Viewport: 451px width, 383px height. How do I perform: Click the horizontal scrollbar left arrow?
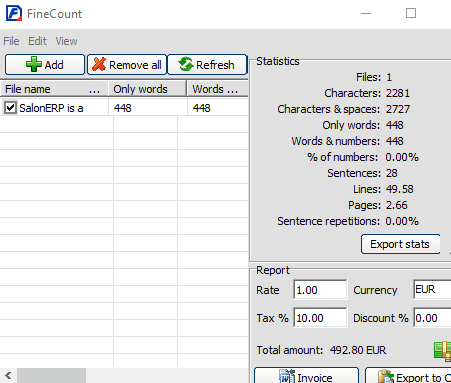(x=8, y=376)
